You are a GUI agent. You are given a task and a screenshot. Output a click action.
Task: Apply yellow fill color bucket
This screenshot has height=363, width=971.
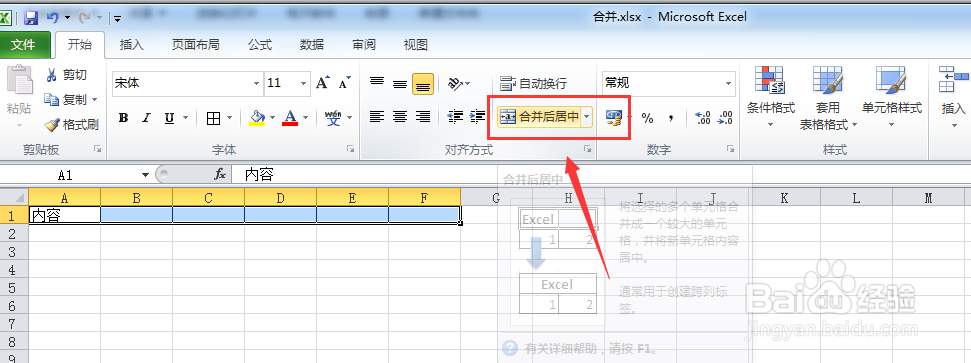point(257,118)
